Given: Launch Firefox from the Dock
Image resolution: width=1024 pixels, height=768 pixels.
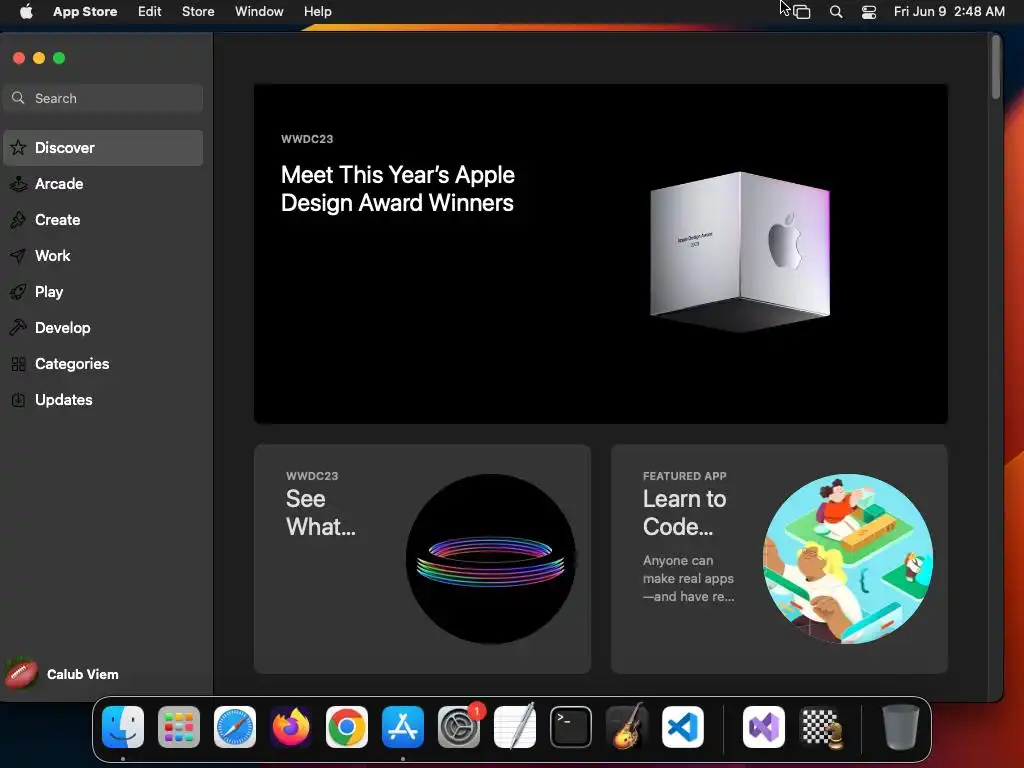Looking at the screenshot, I should tap(291, 726).
